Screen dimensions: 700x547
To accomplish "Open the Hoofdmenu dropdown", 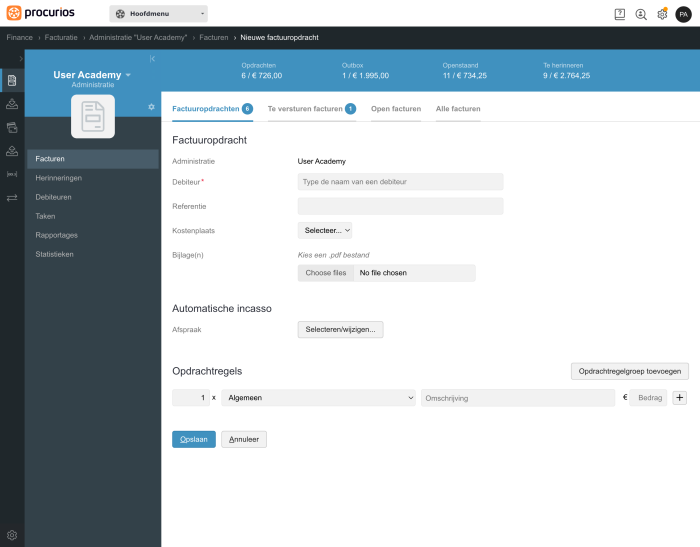I will tap(158, 14).
